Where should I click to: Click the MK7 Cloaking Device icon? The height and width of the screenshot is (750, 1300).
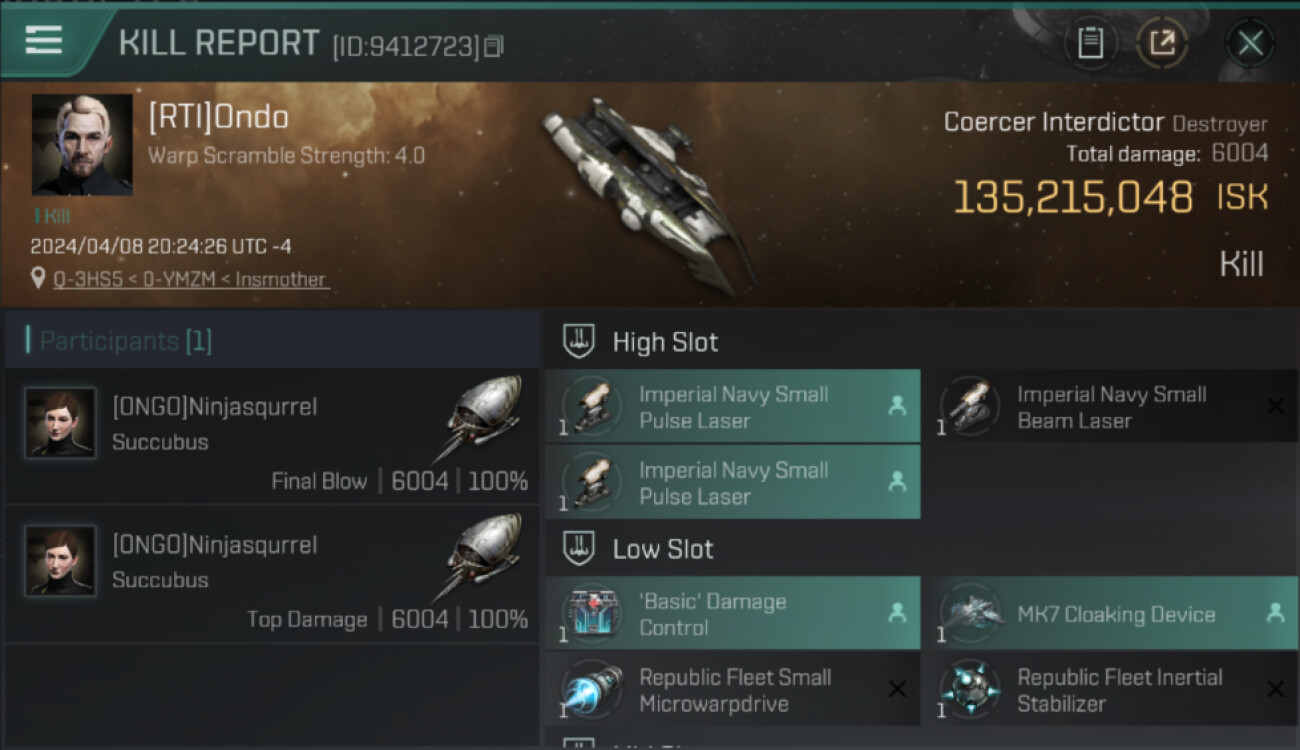pyautogui.click(x=967, y=614)
